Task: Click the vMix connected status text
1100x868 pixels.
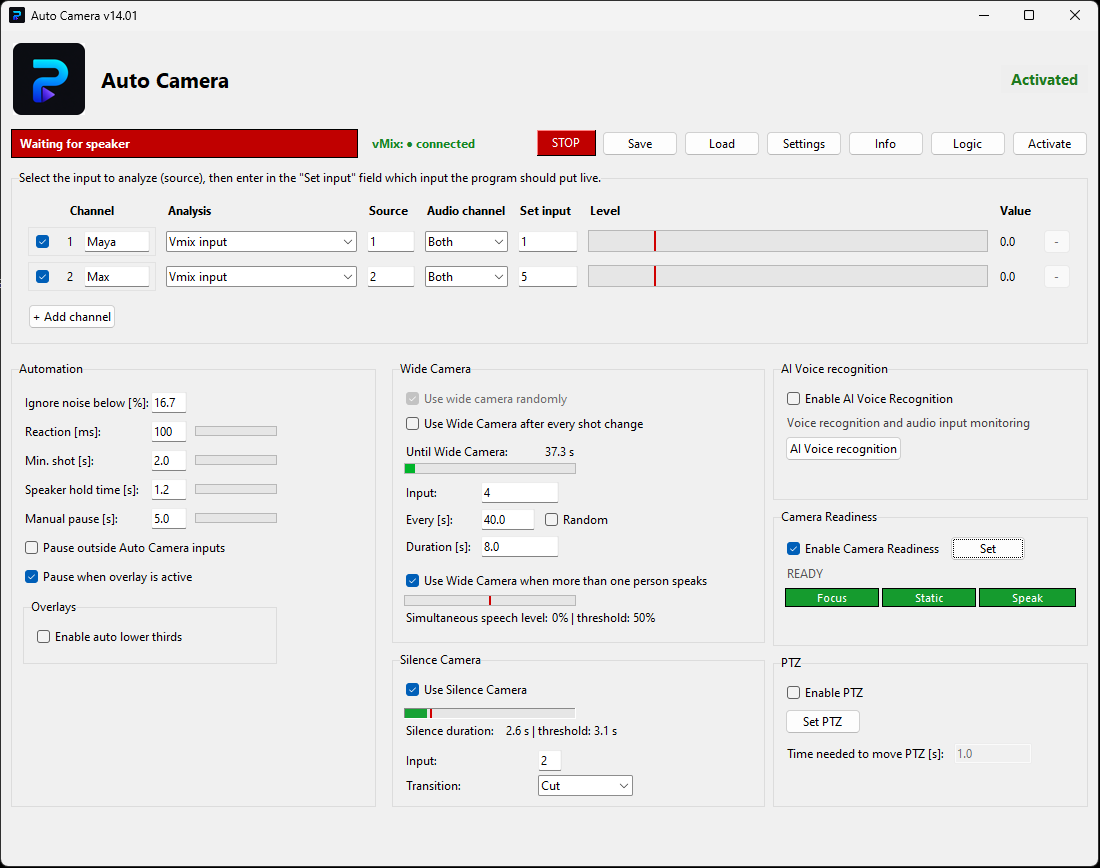Action: (423, 144)
